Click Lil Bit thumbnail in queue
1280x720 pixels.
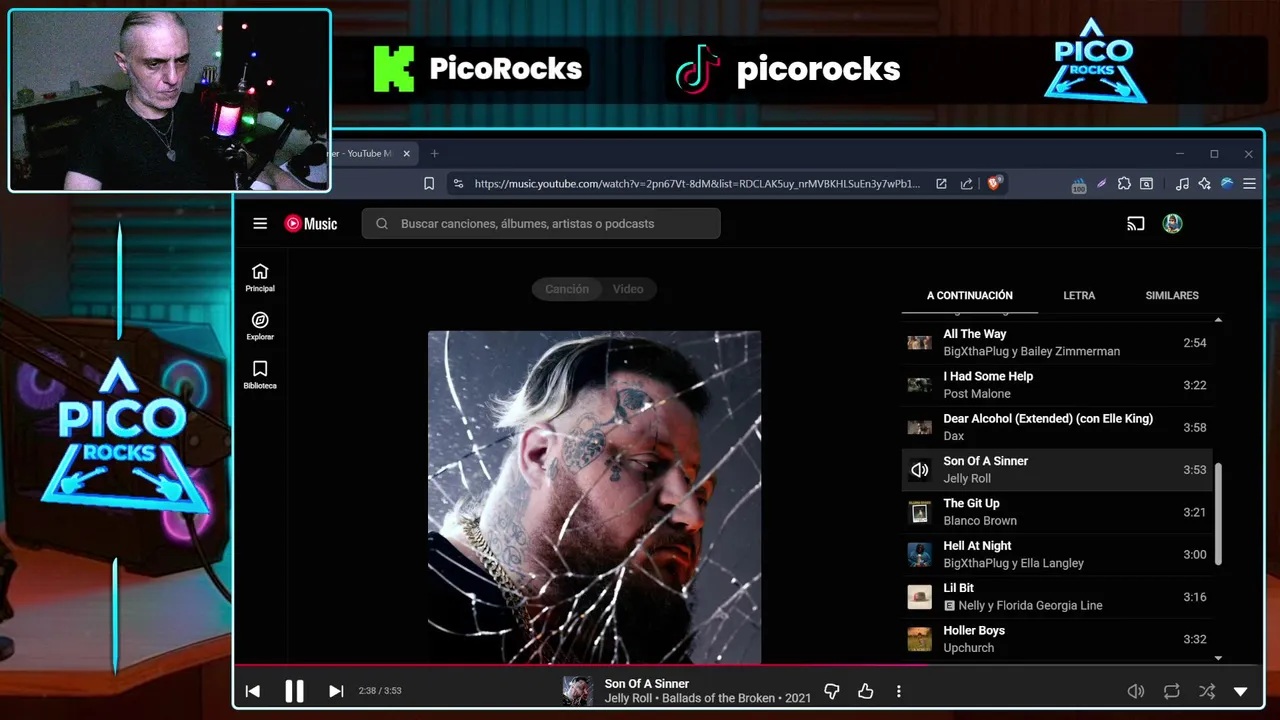[x=919, y=597]
